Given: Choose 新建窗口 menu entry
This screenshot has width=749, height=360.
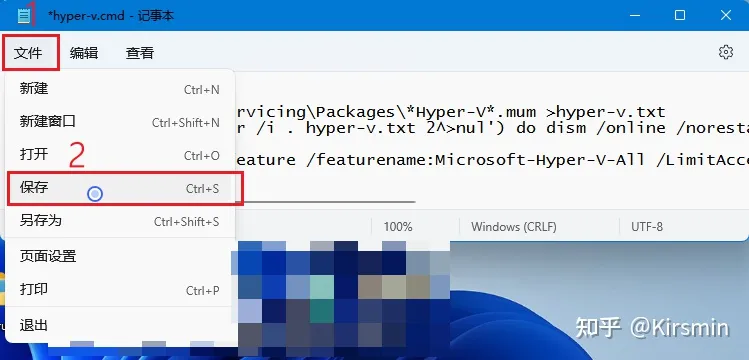Looking at the screenshot, I should click(119, 122).
